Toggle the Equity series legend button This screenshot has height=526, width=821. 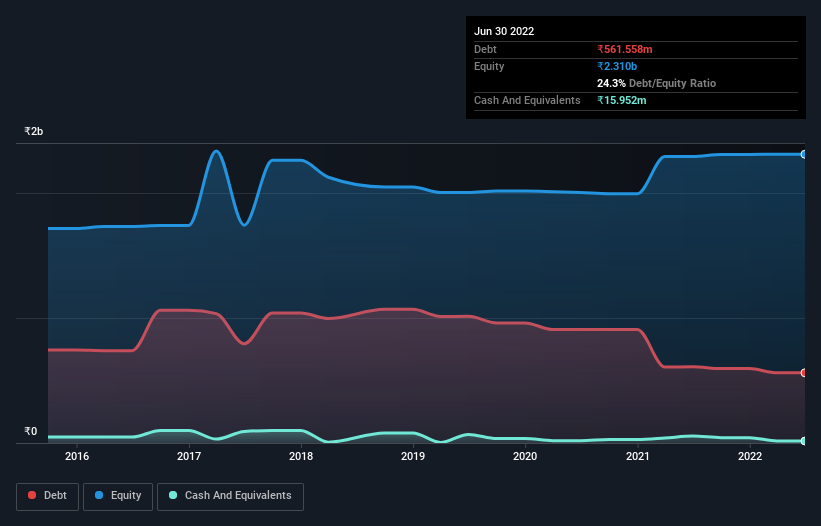coord(118,496)
